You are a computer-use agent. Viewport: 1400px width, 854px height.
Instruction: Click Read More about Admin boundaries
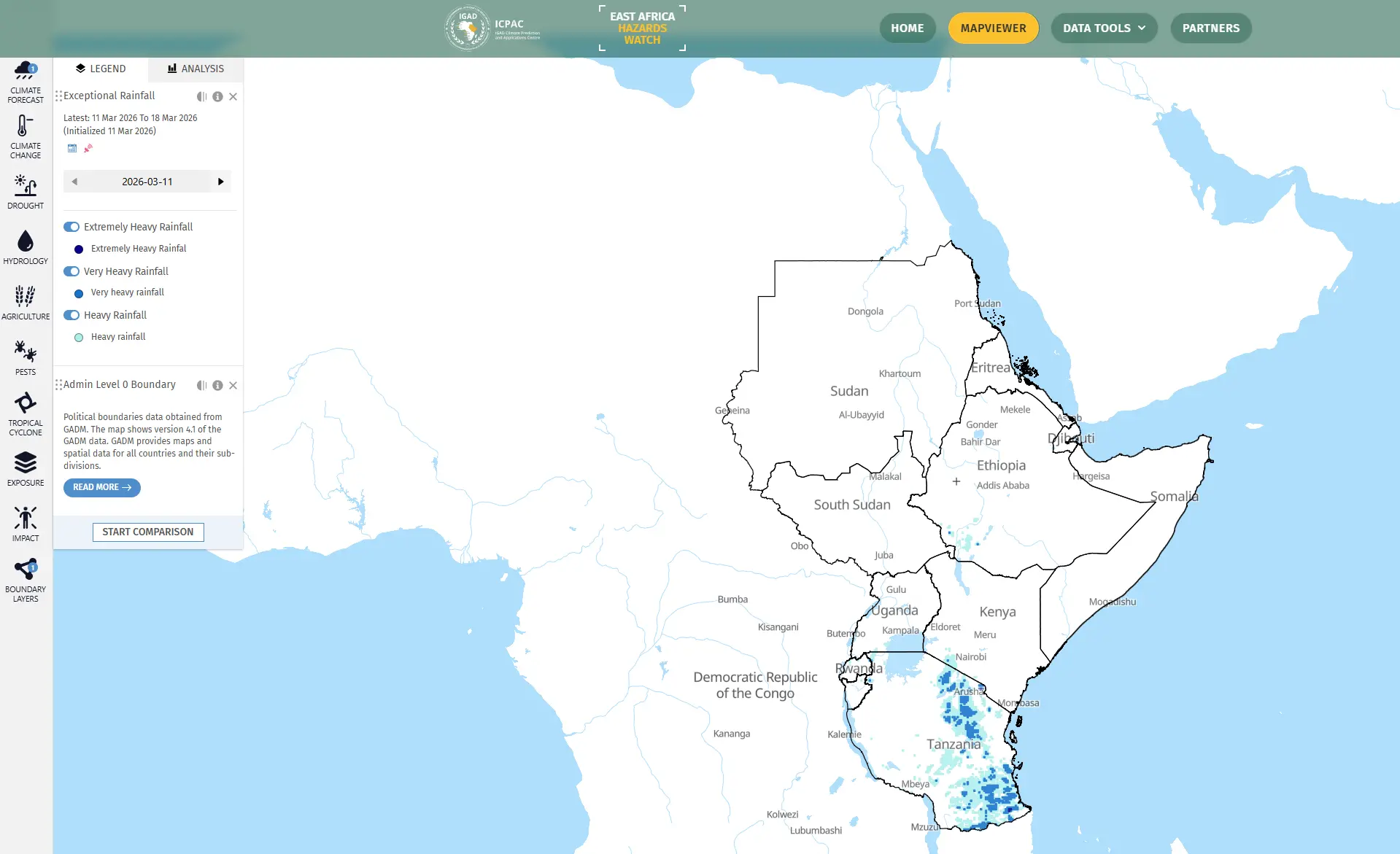coord(102,487)
